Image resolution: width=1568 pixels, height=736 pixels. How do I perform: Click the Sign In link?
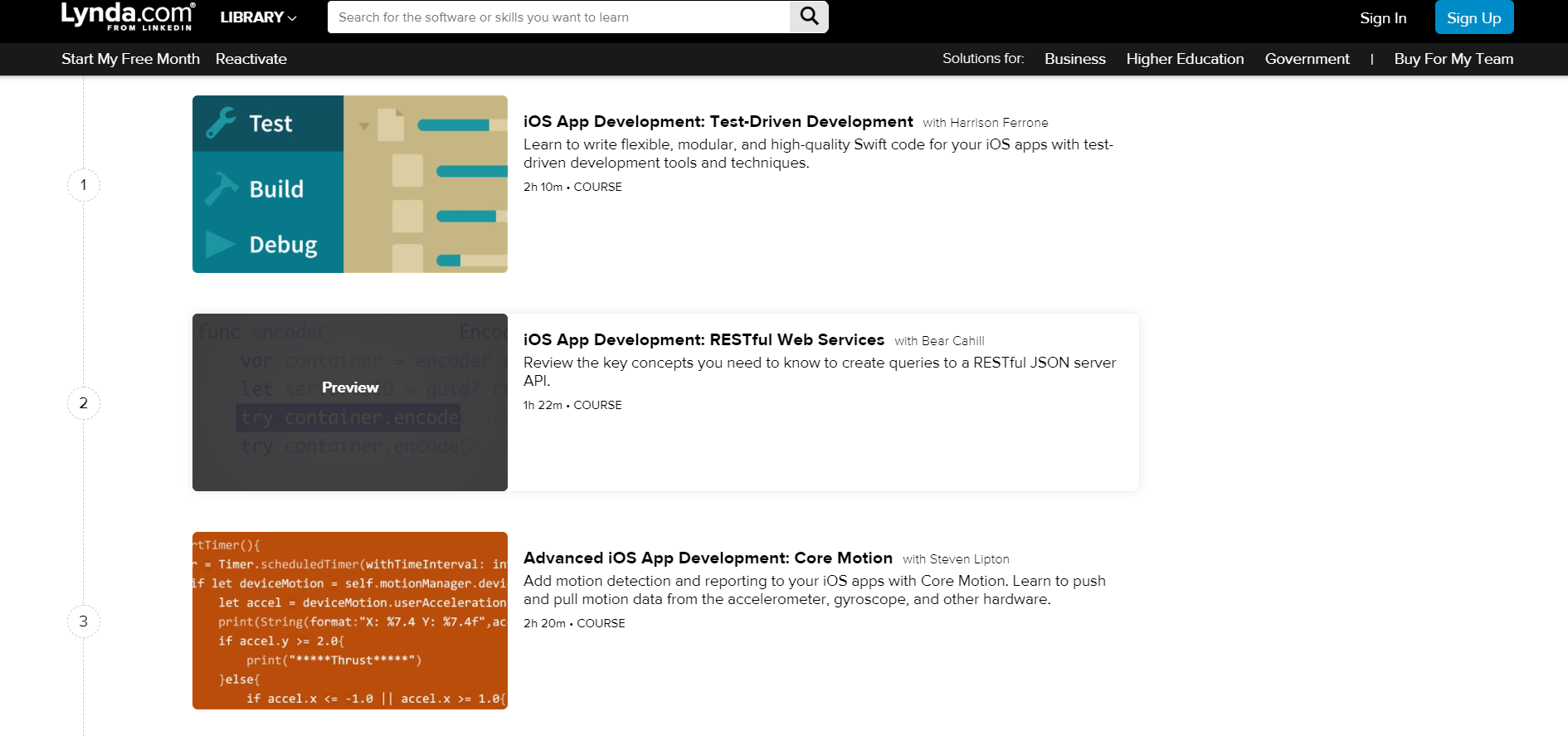pos(1383,18)
